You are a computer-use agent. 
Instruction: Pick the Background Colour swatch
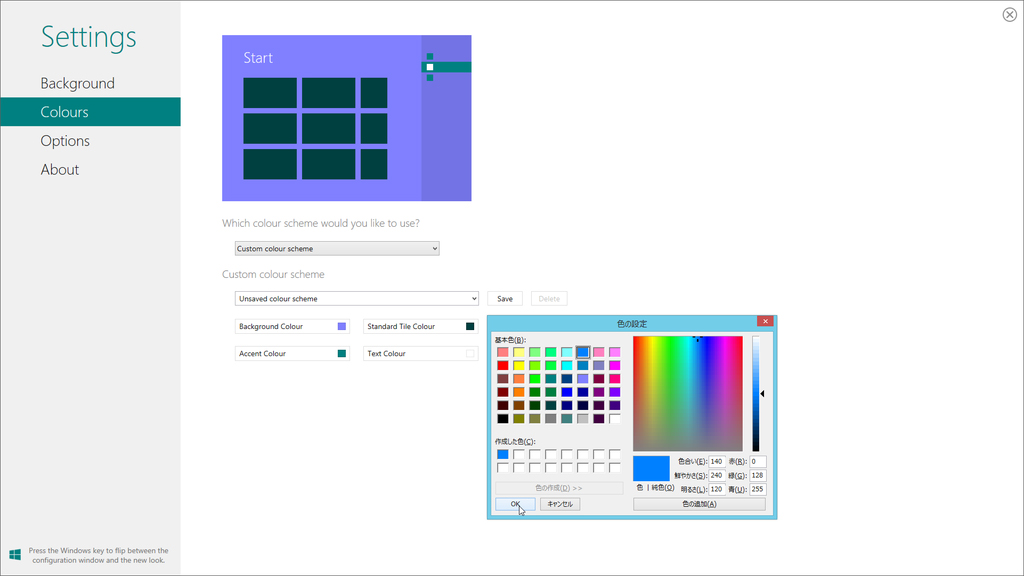pos(342,326)
